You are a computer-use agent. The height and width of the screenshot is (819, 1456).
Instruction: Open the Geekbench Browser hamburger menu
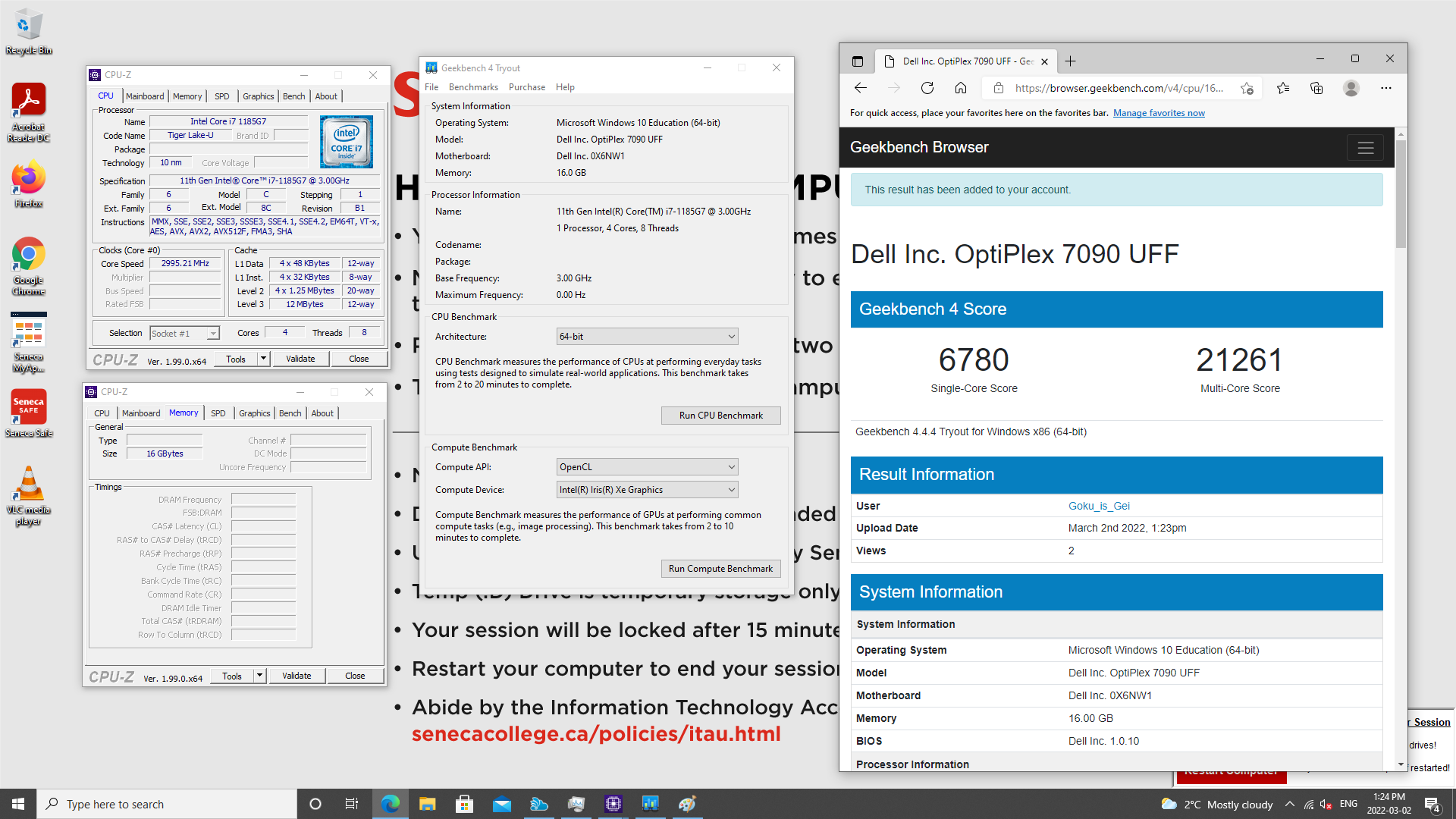point(1365,148)
